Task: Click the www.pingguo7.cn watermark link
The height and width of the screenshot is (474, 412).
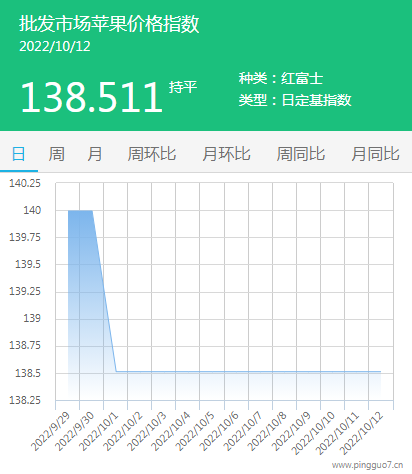Action: pyautogui.click(x=368, y=465)
